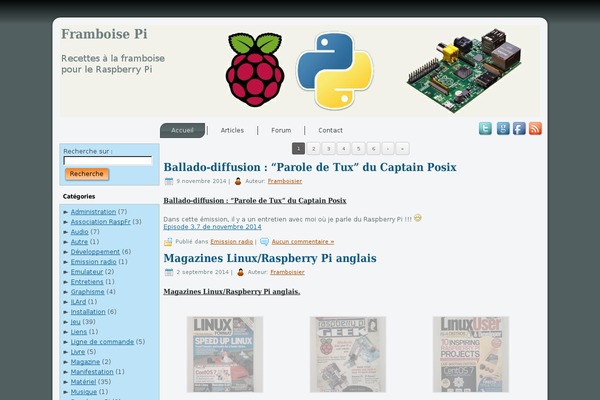
Task: Open the Linux Format magazine cover thumbnail
Action: 225,354
